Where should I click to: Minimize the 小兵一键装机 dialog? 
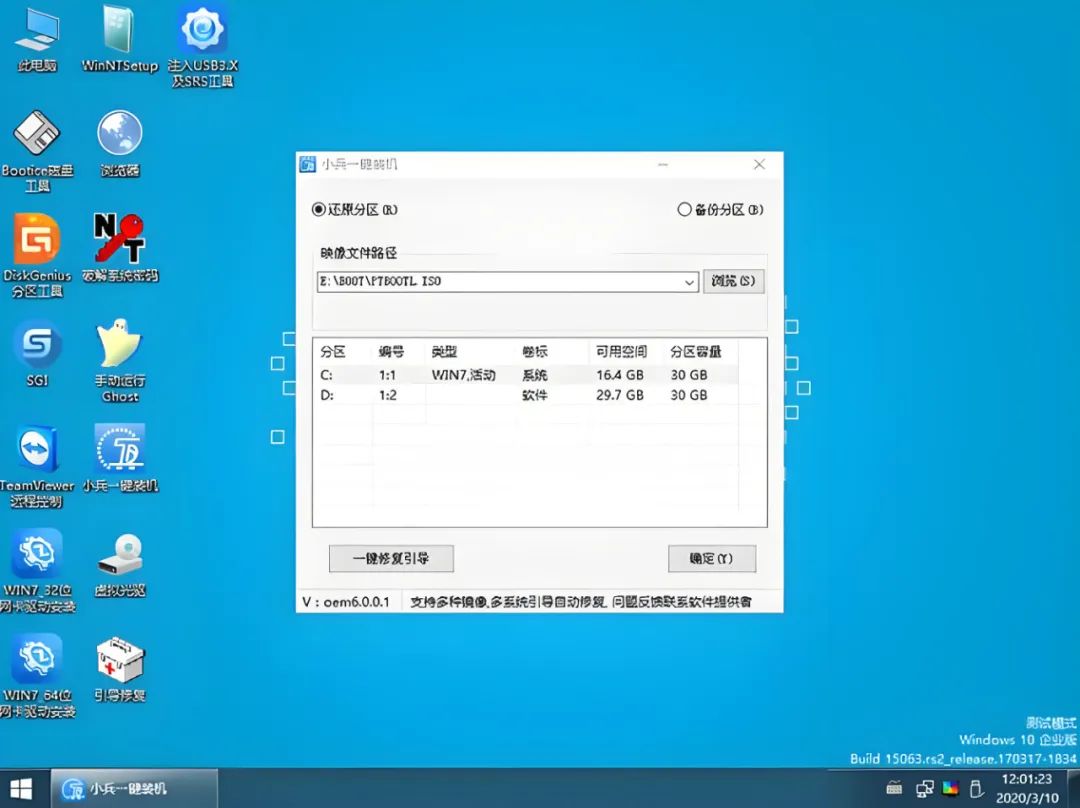[x=663, y=165]
